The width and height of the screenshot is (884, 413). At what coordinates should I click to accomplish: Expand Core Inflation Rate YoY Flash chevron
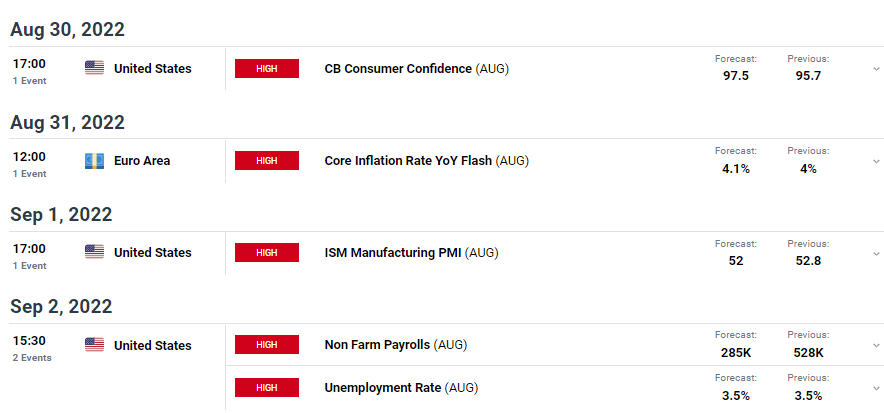(876, 161)
